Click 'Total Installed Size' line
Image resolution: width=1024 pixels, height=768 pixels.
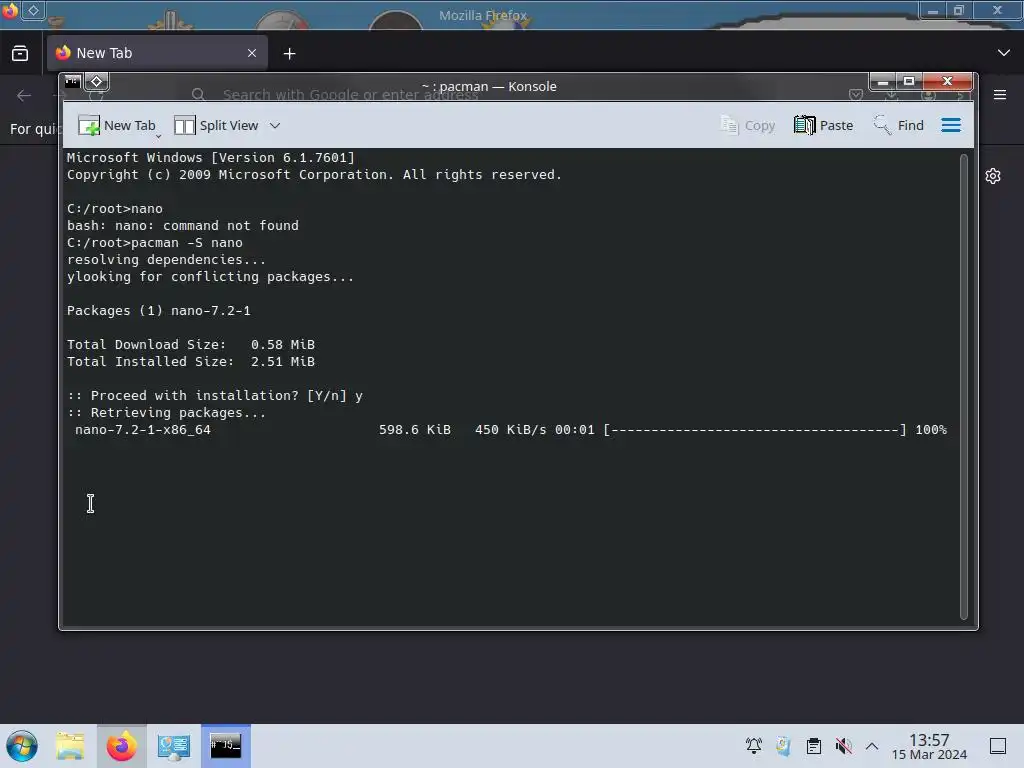point(191,362)
